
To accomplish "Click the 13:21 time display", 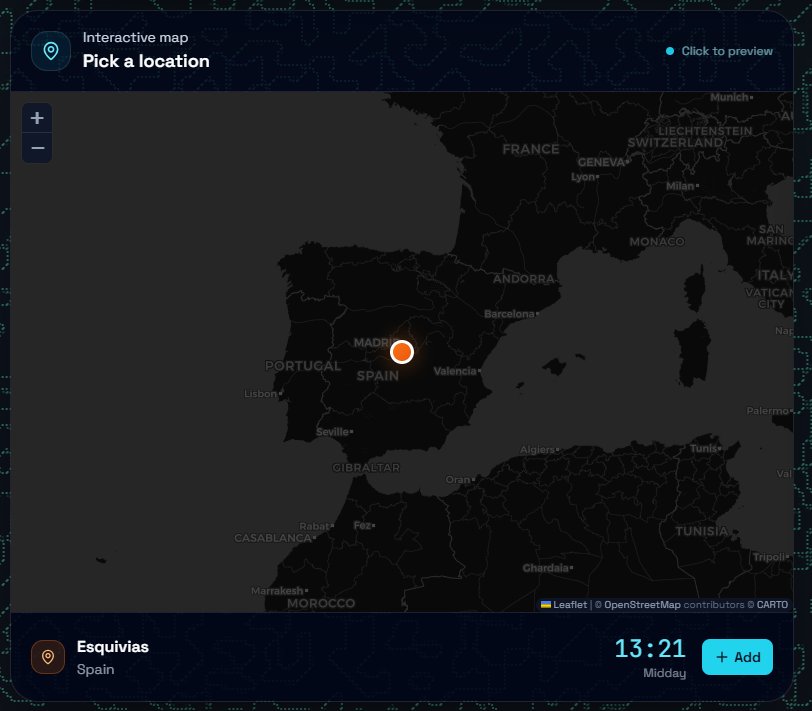I will 650,648.
